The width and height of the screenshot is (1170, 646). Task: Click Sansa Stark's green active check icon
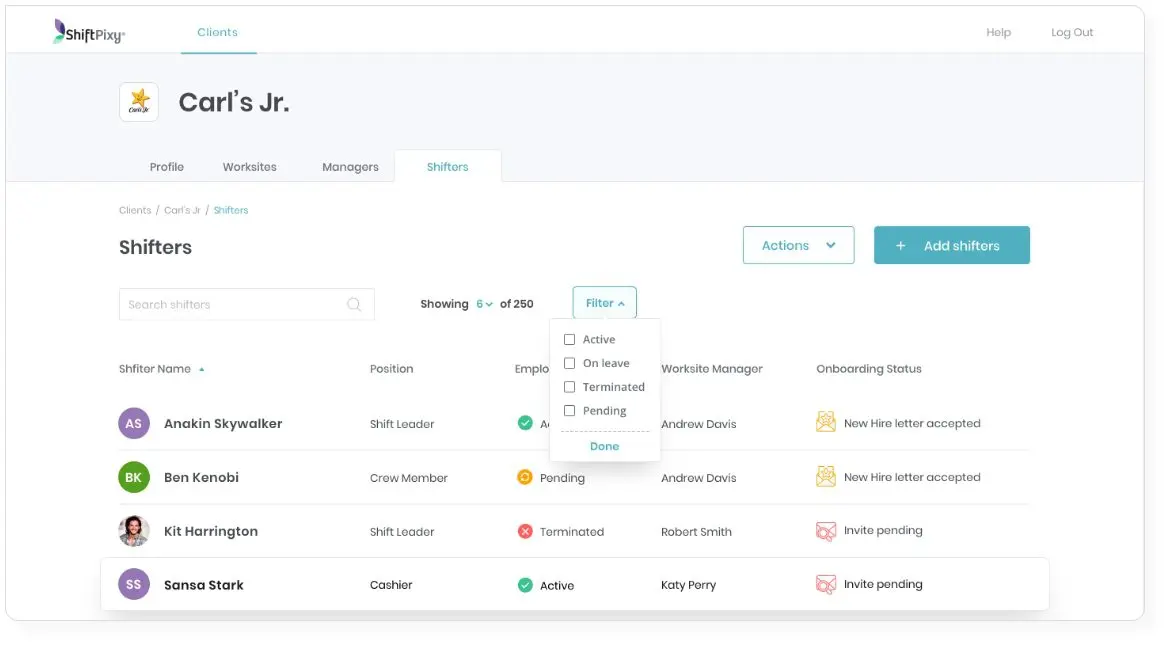[525, 585]
